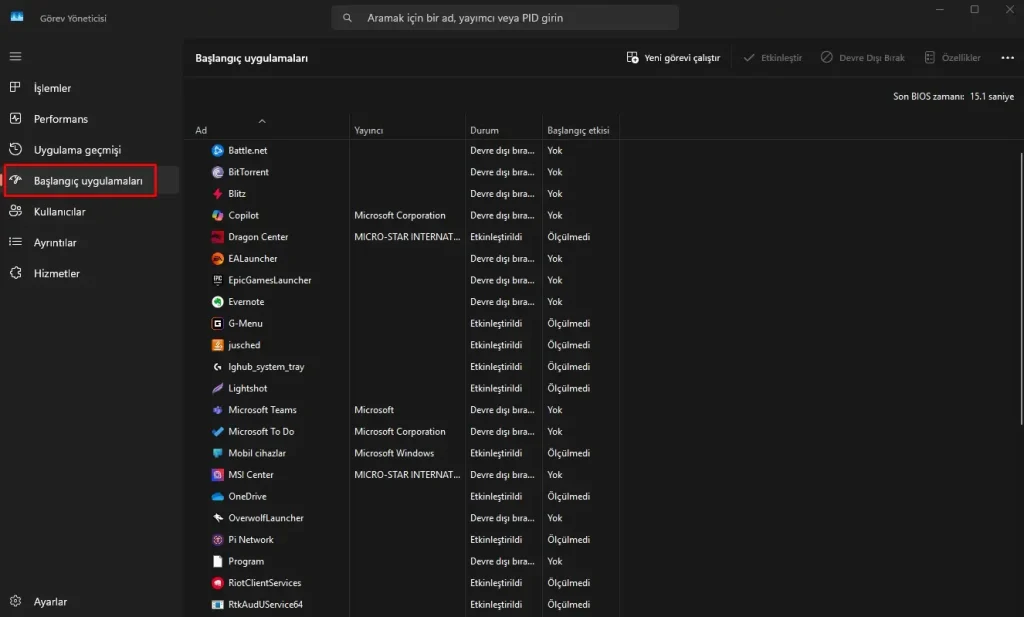Viewport: 1024px width, 617px height.
Task: Click the Lightshot feather icon
Action: (x=217, y=388)
